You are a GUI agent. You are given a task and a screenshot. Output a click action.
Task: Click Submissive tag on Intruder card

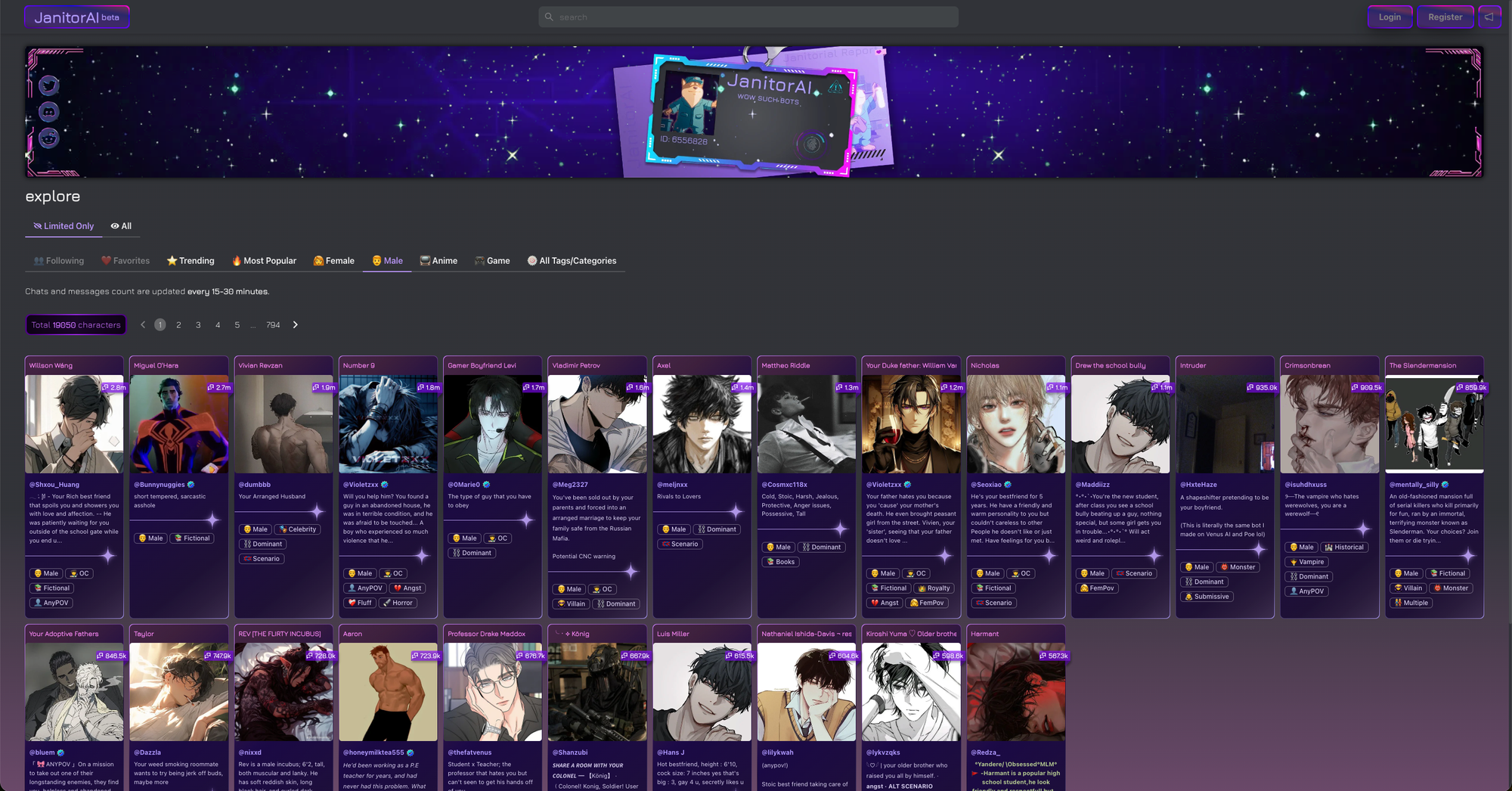[1207, 597]
